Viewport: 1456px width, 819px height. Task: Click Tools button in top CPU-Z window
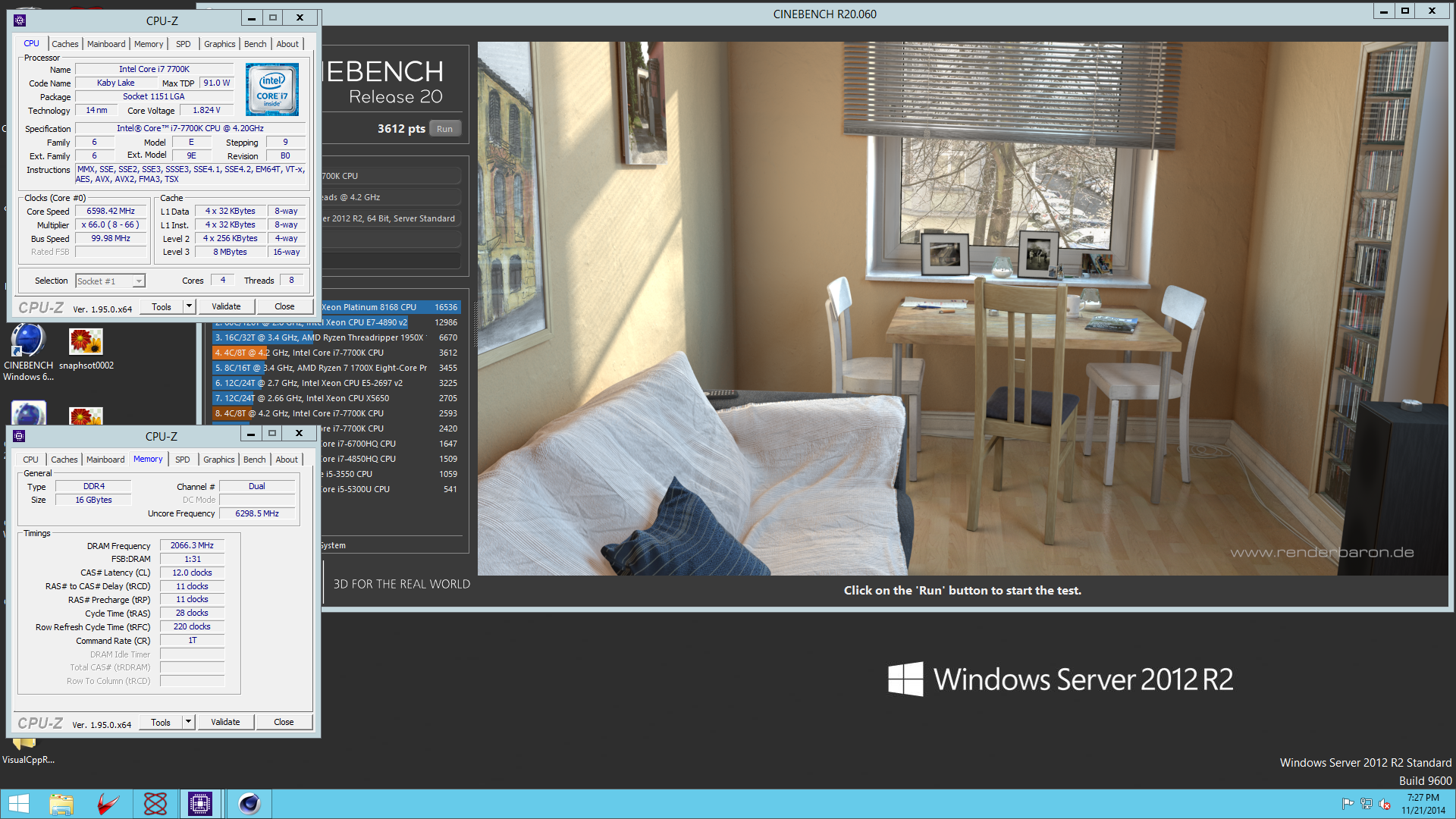coord(162,306)
